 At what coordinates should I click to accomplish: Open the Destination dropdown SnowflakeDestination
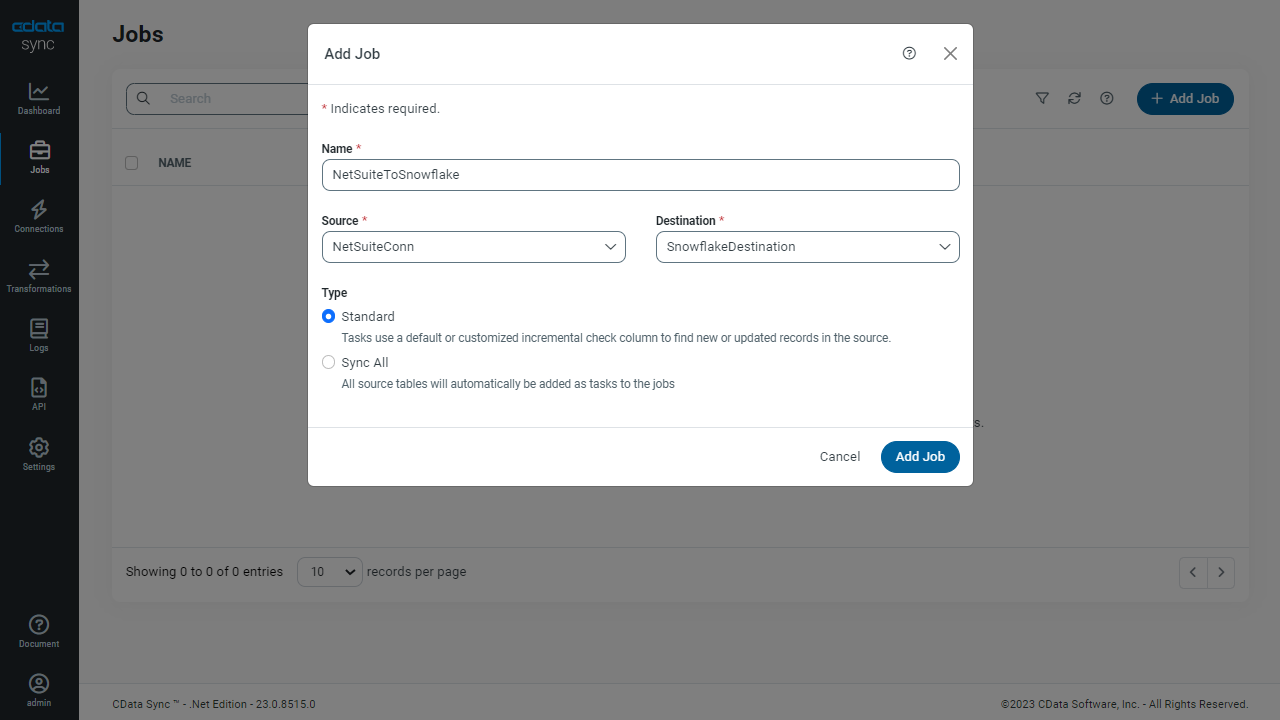click(807, 247)
